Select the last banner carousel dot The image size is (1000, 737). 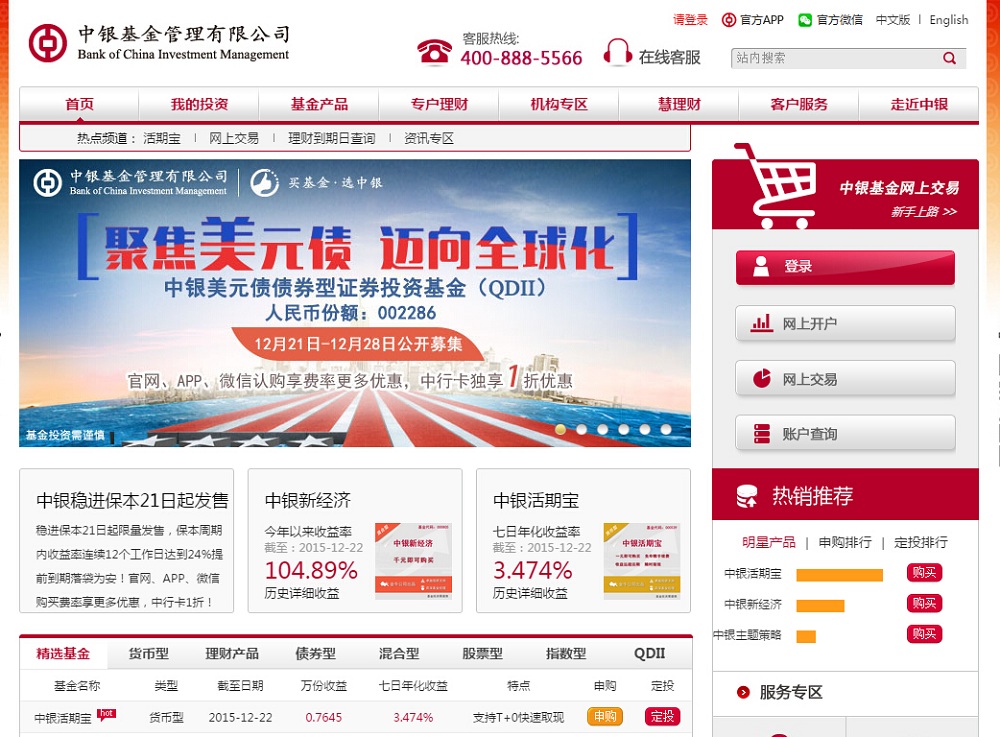[x=666, y=429]
